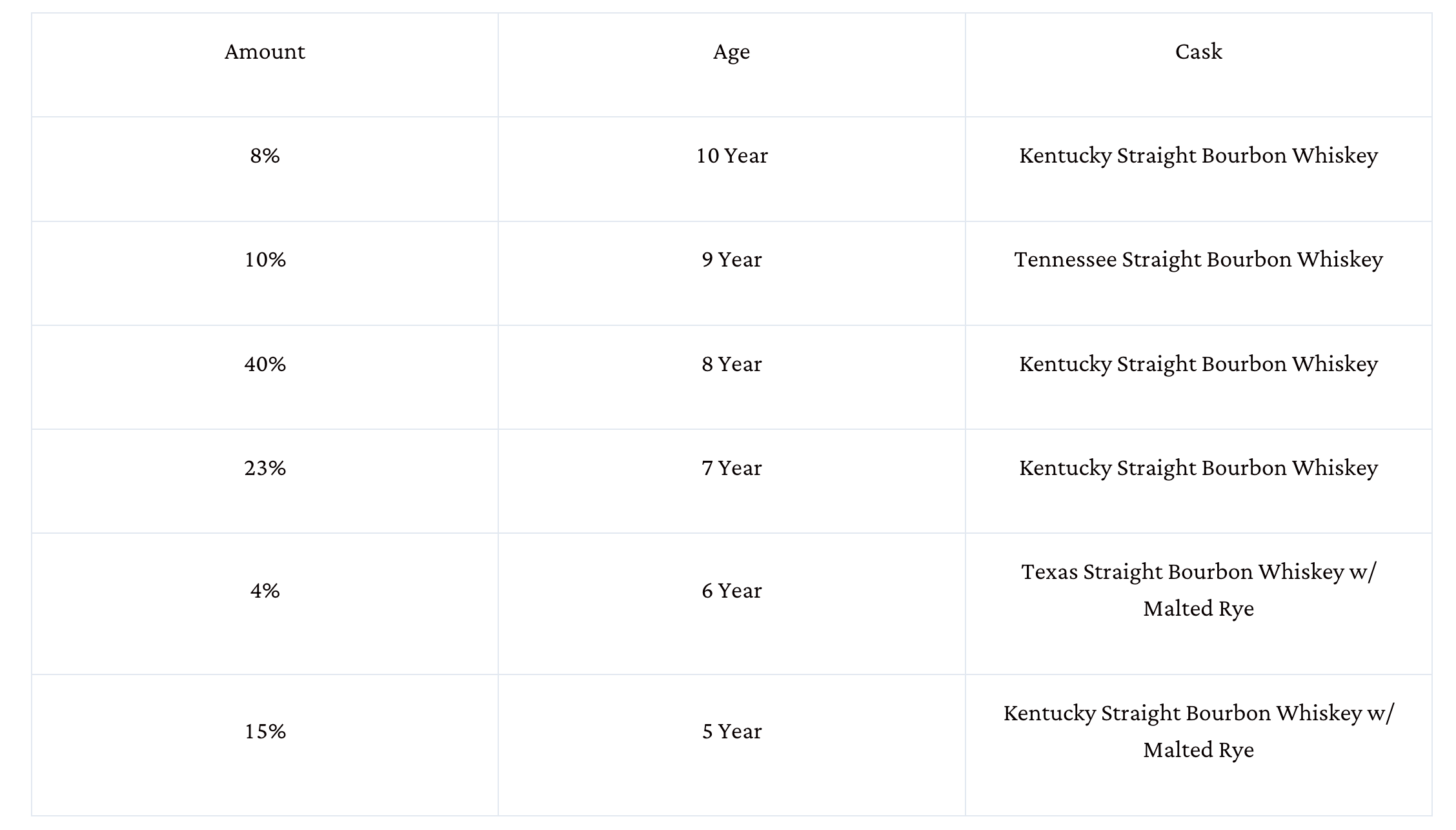Click the Amount column header

pos(265,52)
